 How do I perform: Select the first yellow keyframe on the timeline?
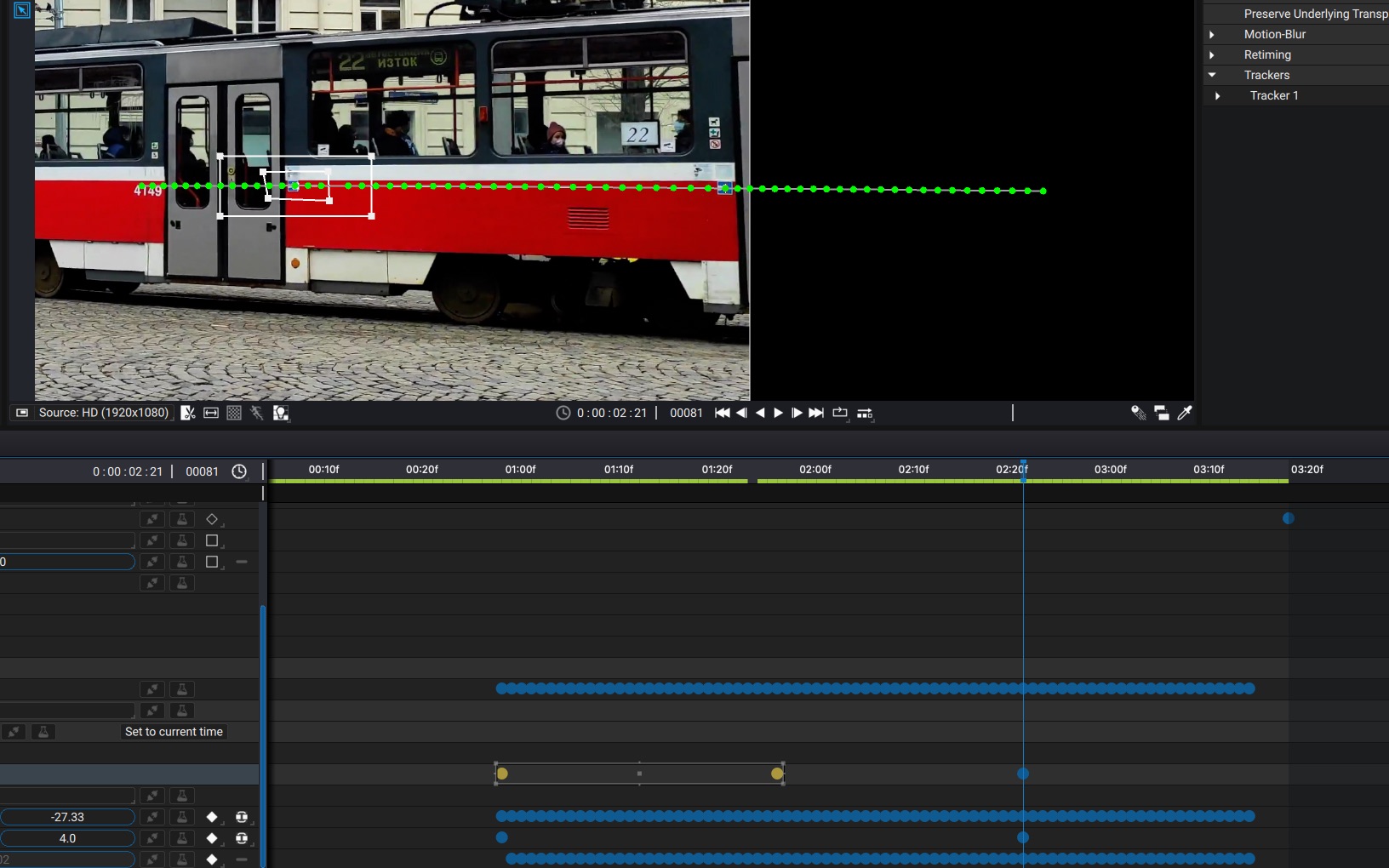point(502,774)
